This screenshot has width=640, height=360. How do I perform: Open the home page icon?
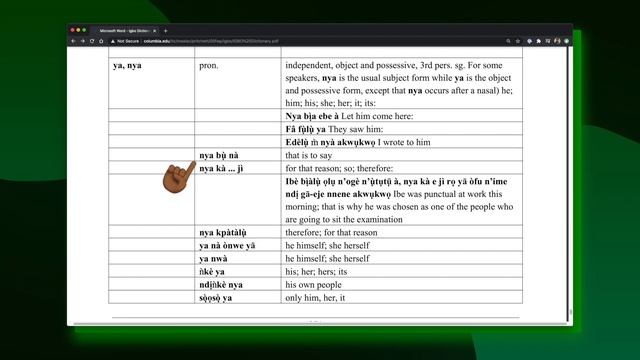coord(101,41)
